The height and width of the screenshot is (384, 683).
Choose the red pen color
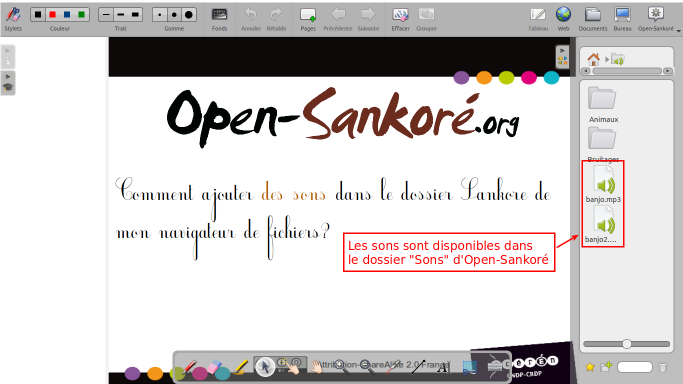click(53, 15)
